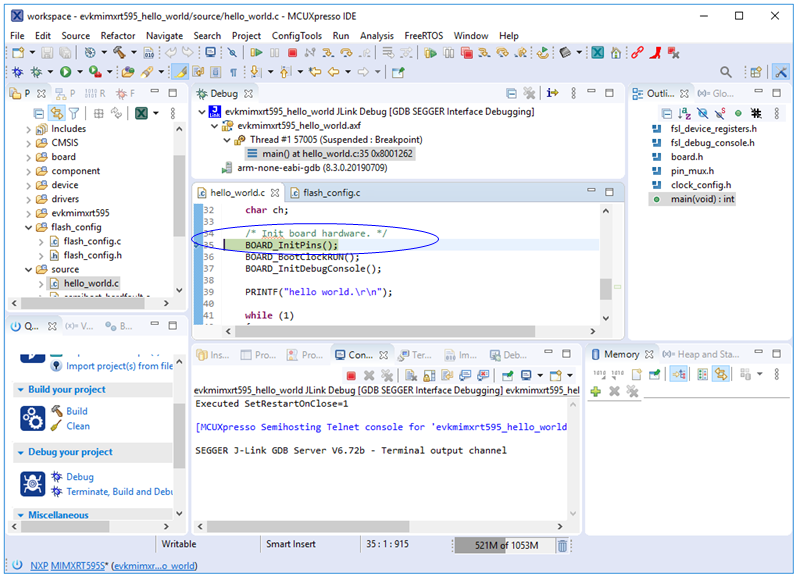Switch to the Heap and Stack tab
The width and height of the screenshot is (800, 580).
click(x=701, y=355)
